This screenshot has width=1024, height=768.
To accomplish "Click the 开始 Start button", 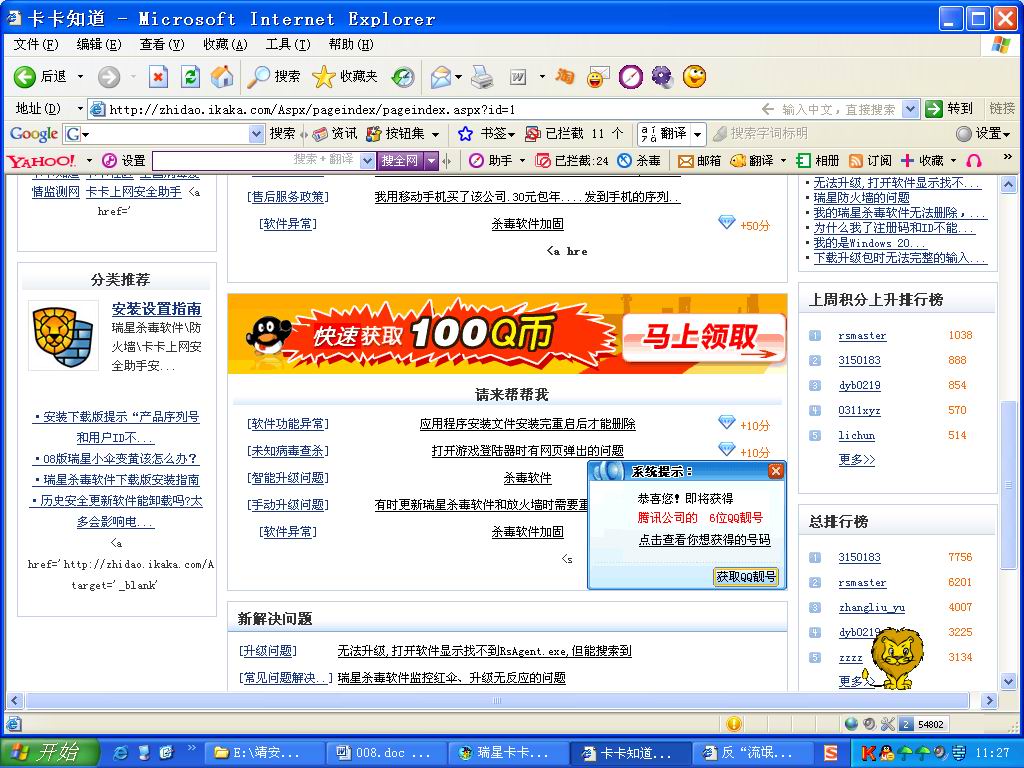I will [x=50, y=753].
